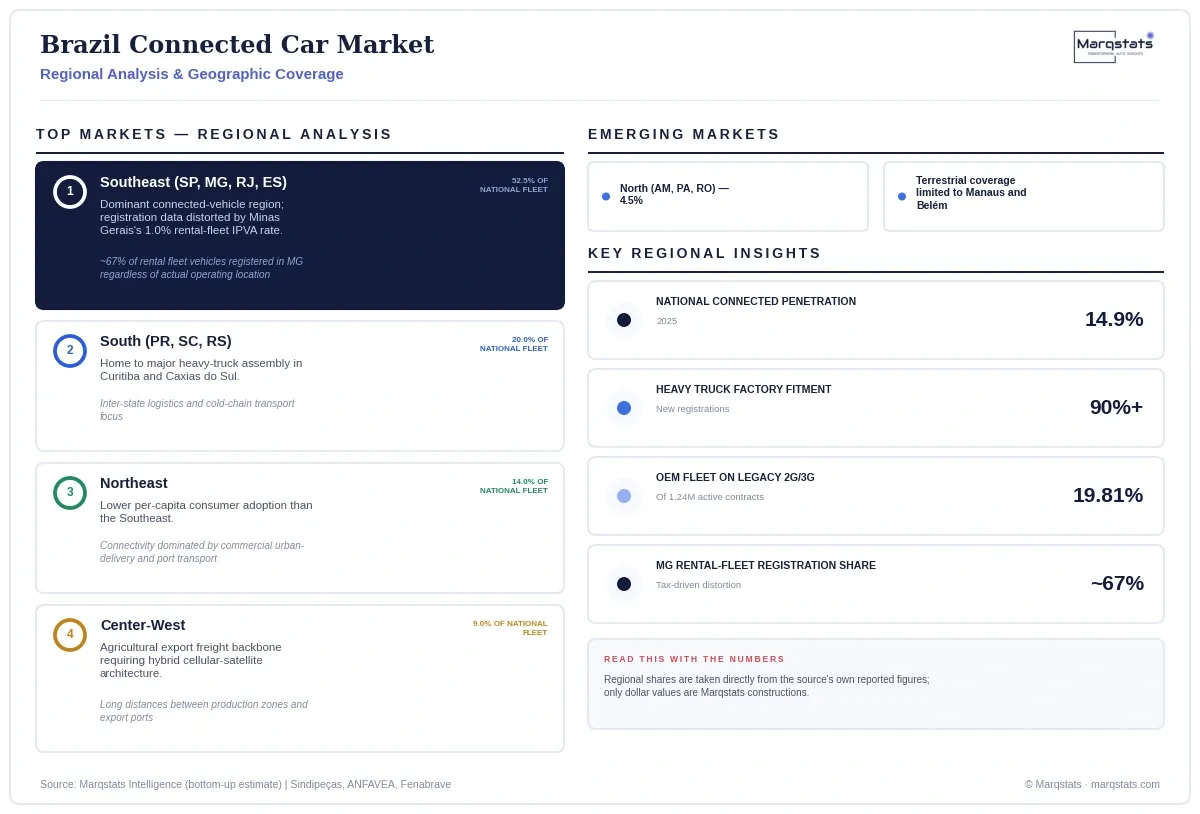This screenshot has width=1200, height=814.
Task: Click the MG Rental-Fleet Registration Share label
Action: [766, 565]
